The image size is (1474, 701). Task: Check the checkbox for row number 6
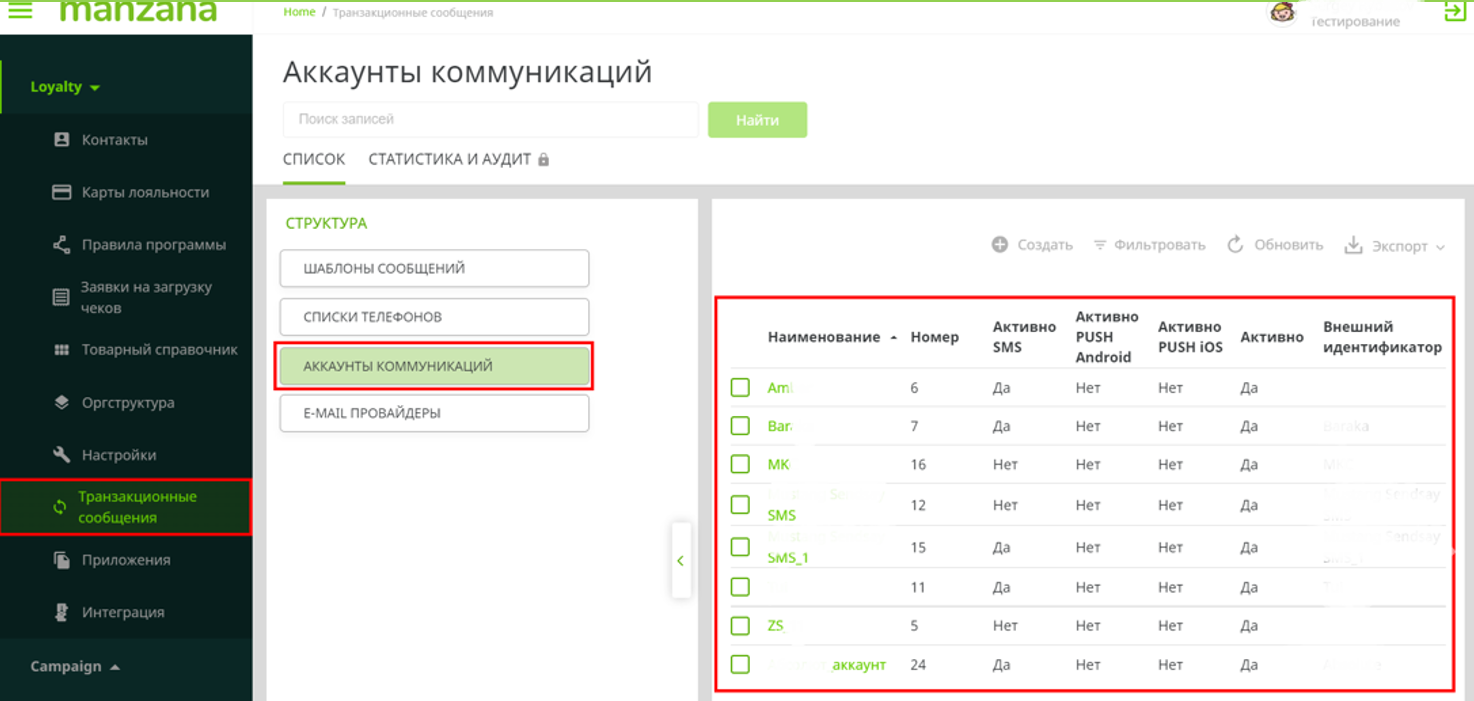(740, 388)
